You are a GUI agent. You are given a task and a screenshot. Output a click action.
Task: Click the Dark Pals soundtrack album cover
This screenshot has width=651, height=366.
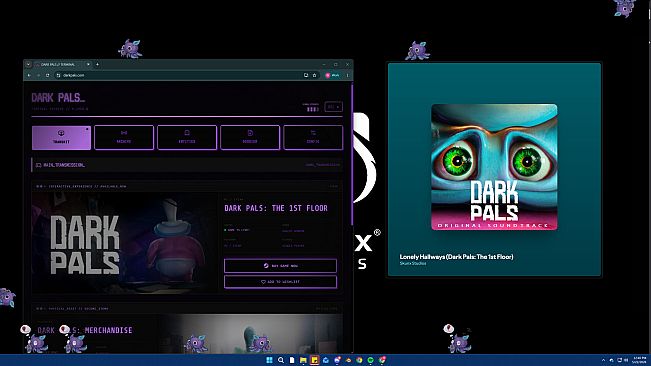494,167
